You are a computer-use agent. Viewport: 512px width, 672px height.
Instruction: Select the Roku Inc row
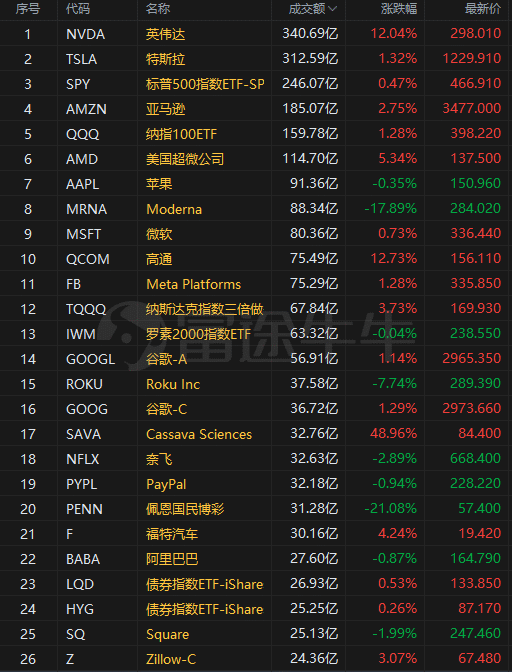click(256, 384)
